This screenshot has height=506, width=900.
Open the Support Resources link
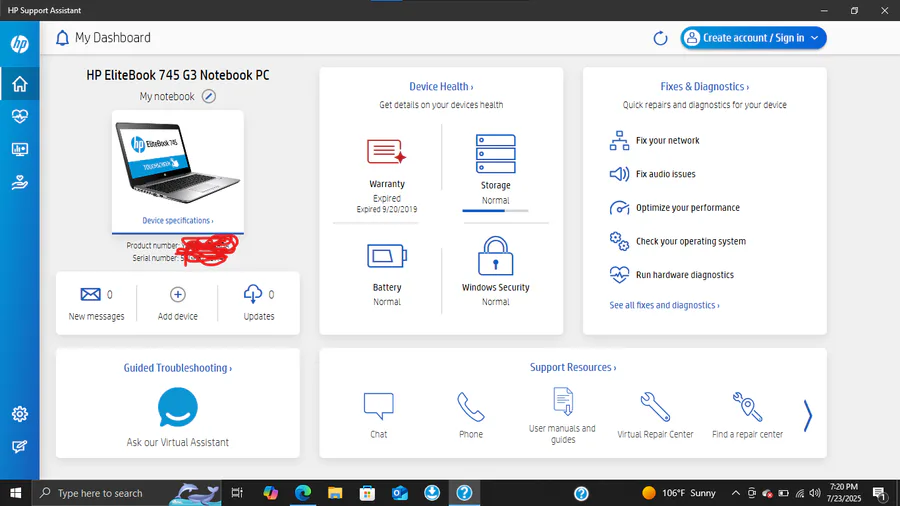pyautogui.click(x=573, y=367)
